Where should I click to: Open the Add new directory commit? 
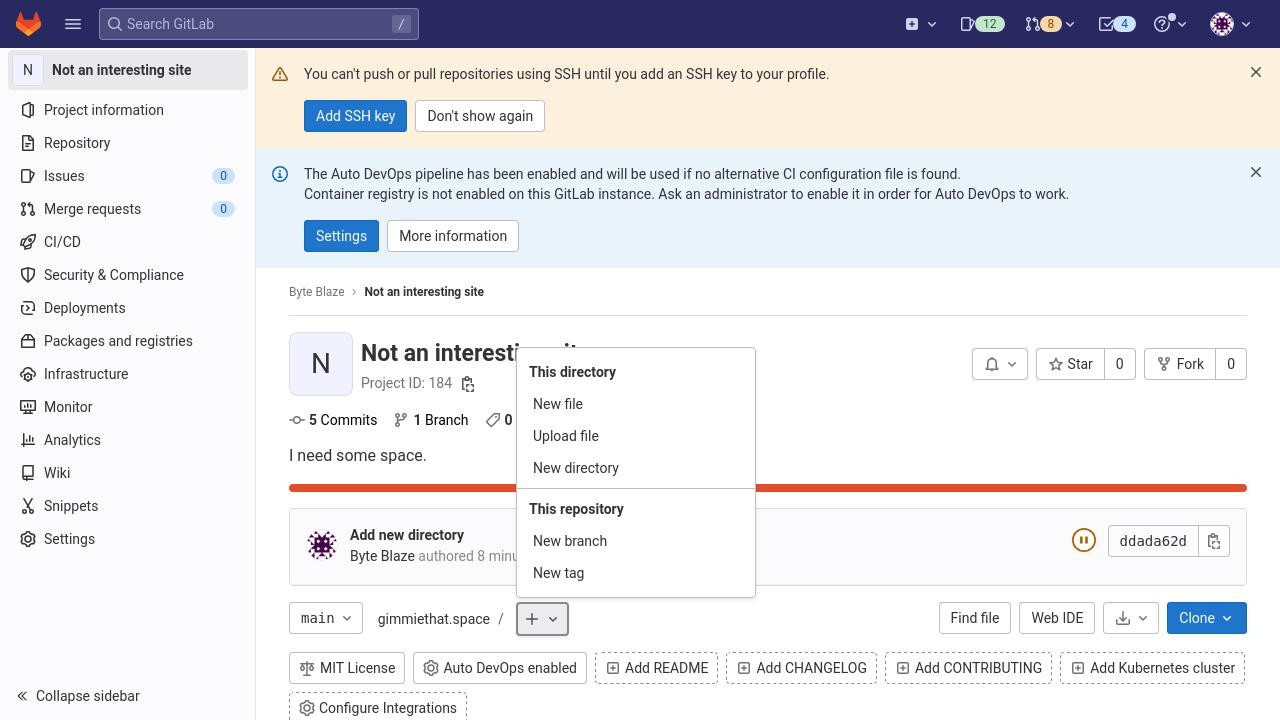coord(407,535)
